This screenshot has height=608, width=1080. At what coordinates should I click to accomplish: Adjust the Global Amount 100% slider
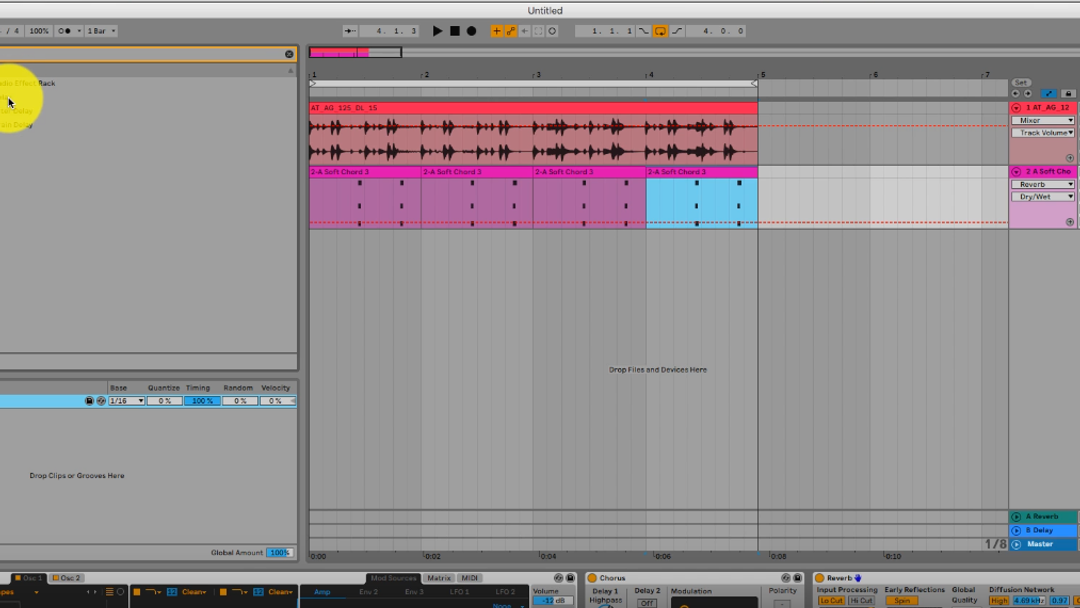(x=280, y=553)
